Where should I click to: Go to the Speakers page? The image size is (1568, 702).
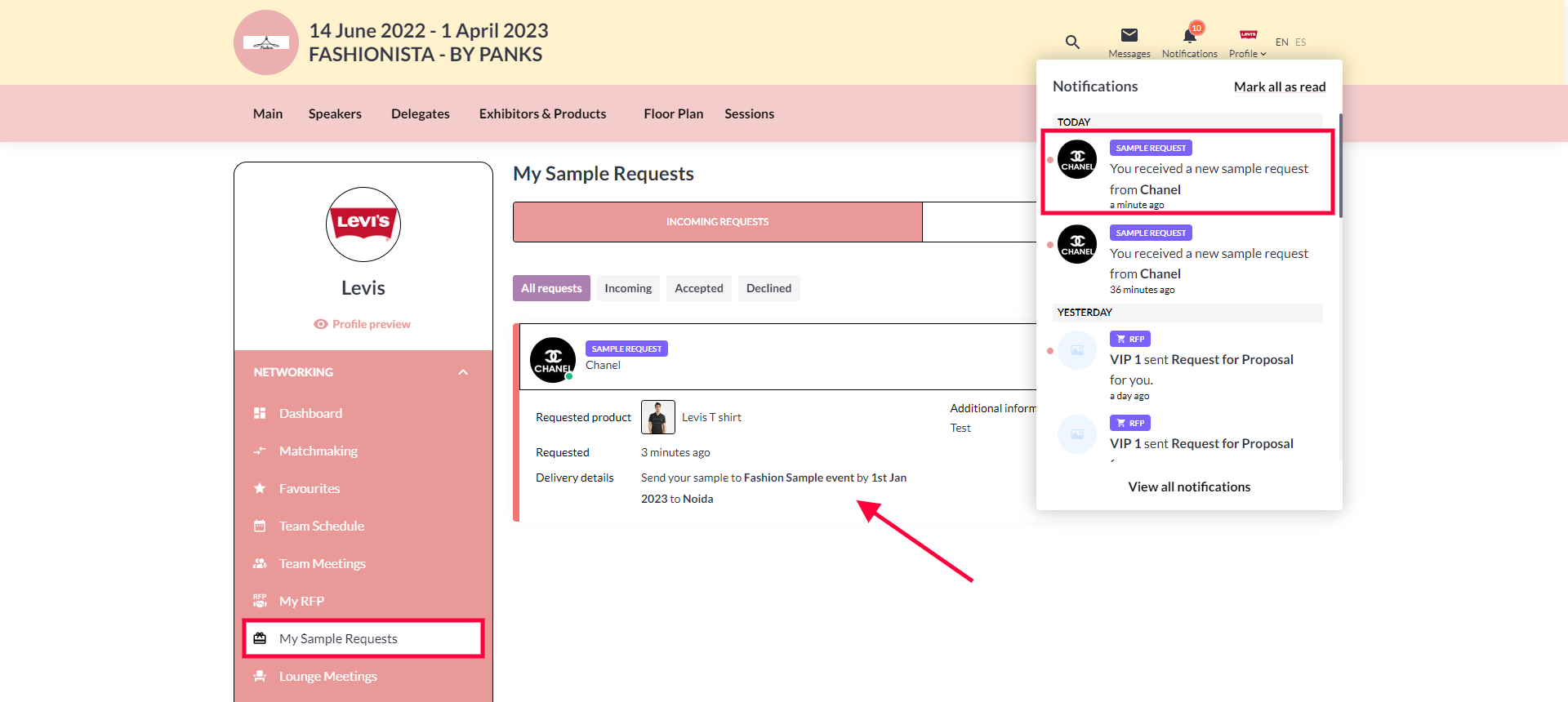(x=335, y=114)
